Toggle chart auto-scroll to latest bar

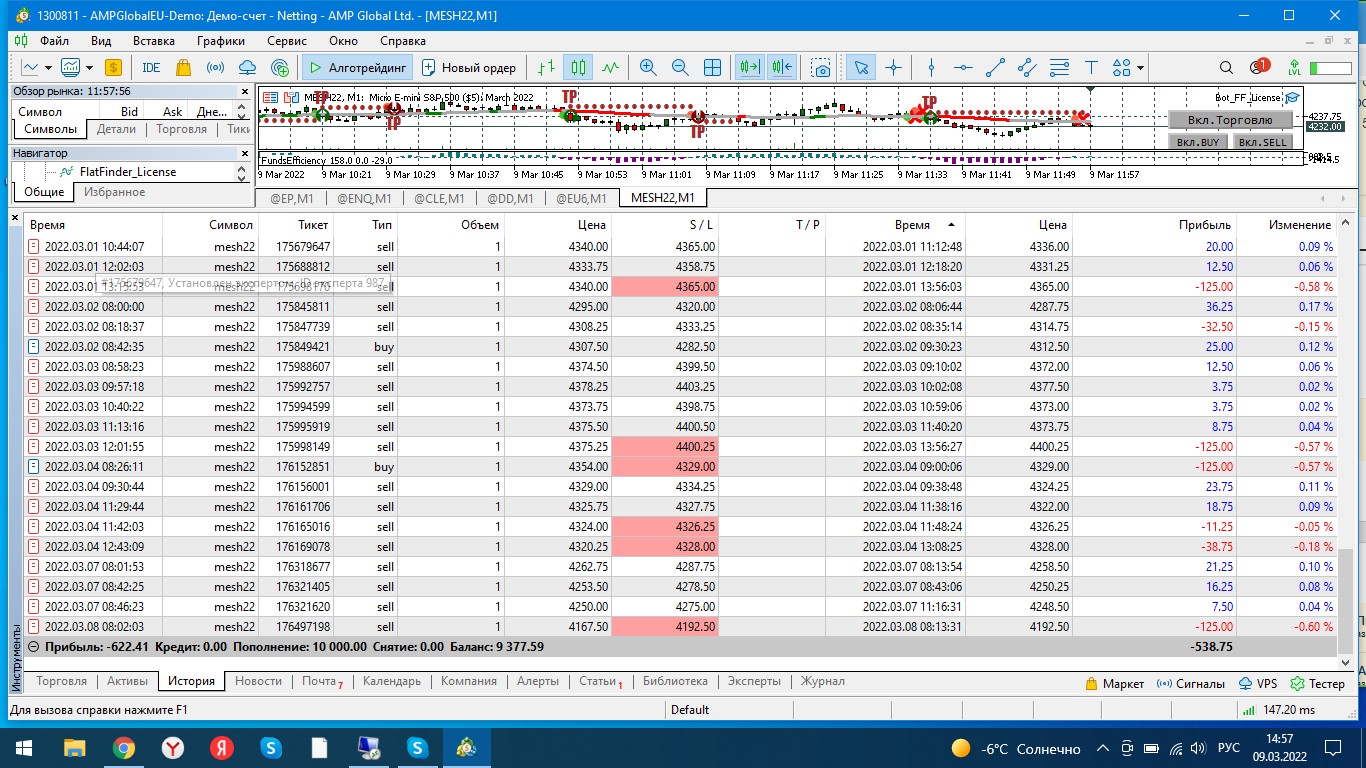[x=749, y=68]
